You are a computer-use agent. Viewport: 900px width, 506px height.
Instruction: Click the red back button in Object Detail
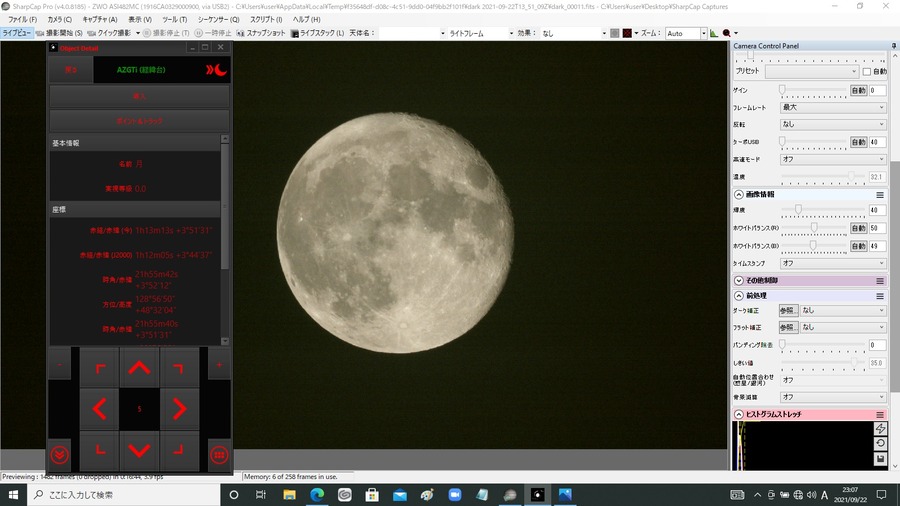71,70
